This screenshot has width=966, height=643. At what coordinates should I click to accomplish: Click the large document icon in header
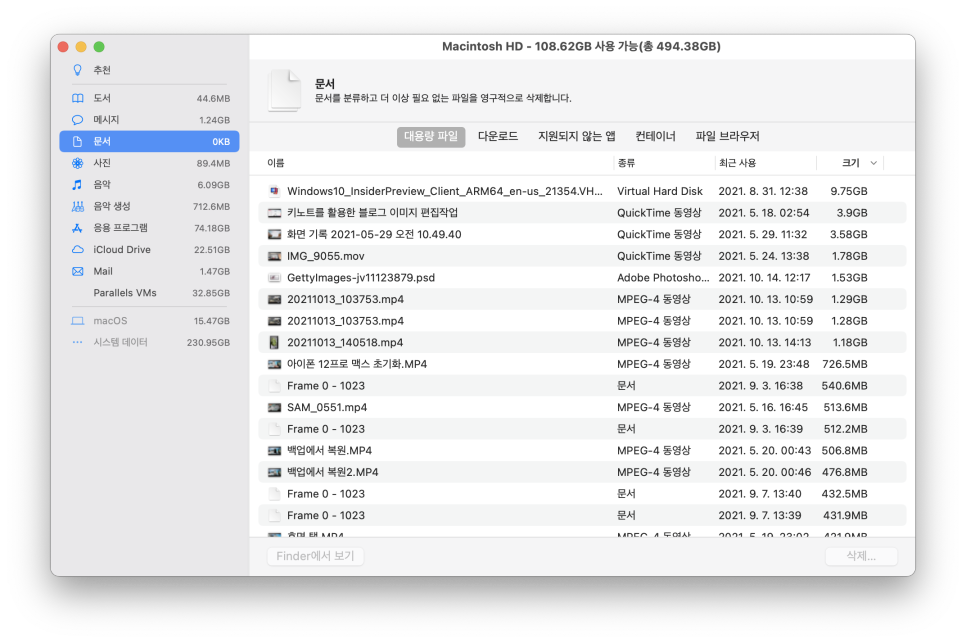pyautogui.click(x=285, y=91)
